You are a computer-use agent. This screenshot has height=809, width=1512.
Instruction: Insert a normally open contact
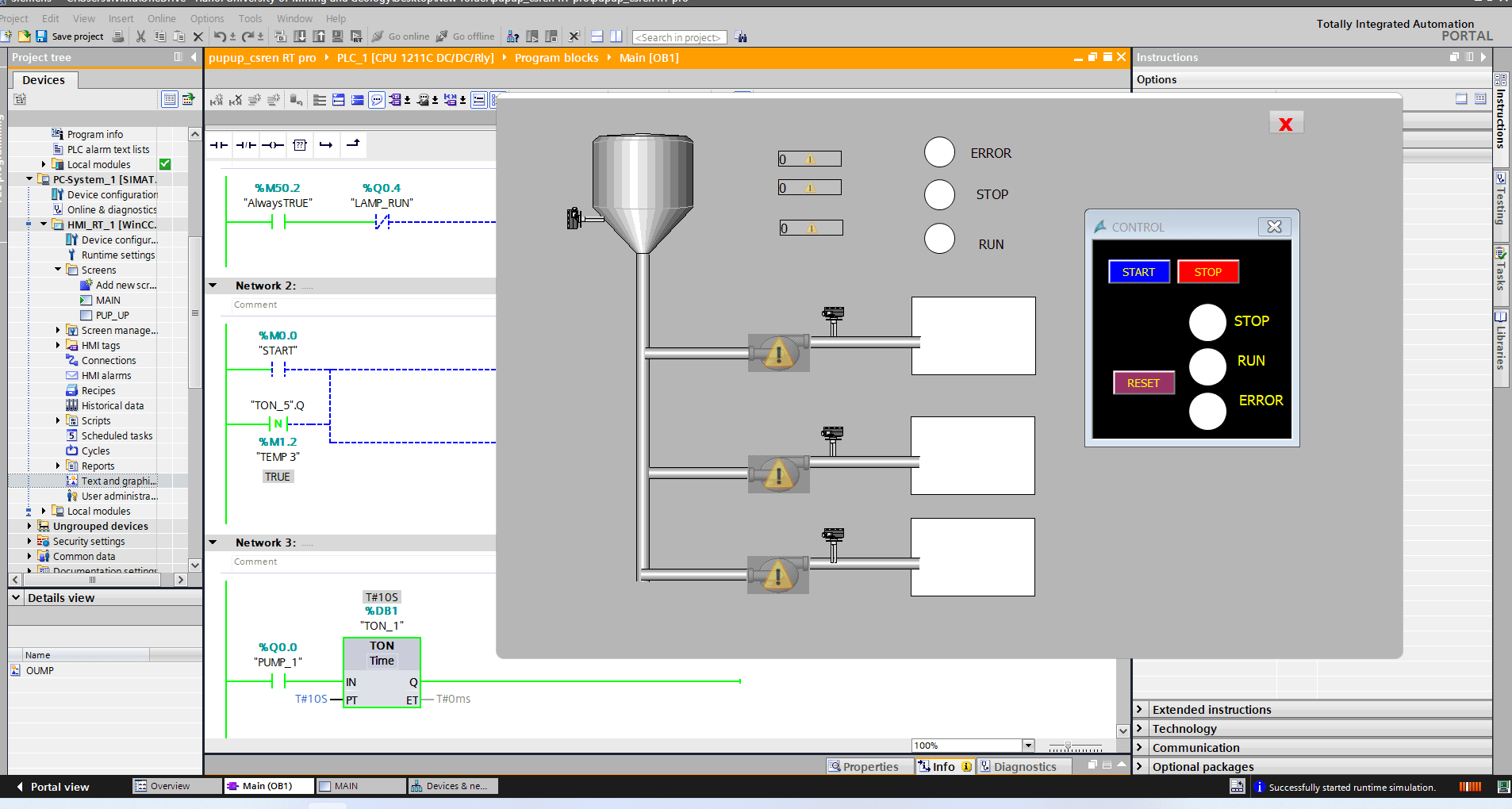point(219,145)
